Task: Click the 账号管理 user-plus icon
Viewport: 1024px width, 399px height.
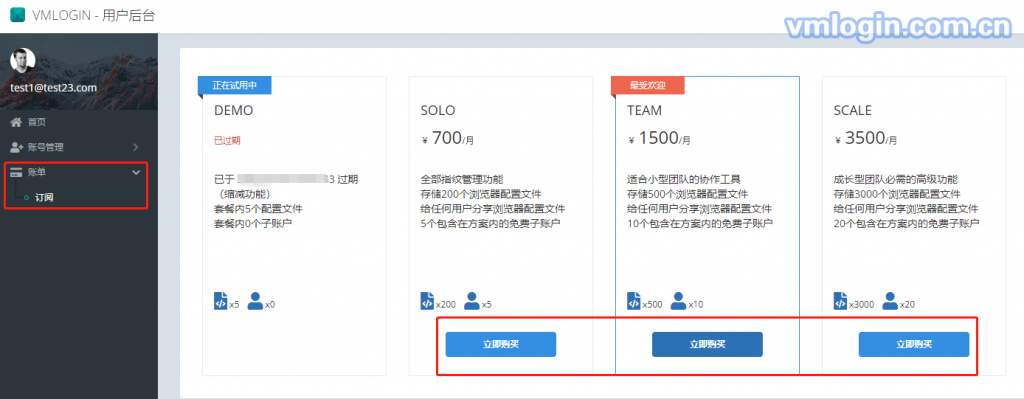Action: click(16, 147)
